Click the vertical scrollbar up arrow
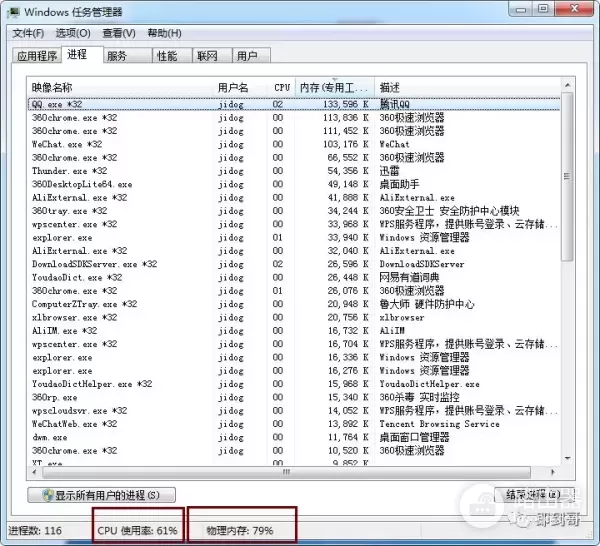The image size is (600, 546). click(x=567, y=85)
